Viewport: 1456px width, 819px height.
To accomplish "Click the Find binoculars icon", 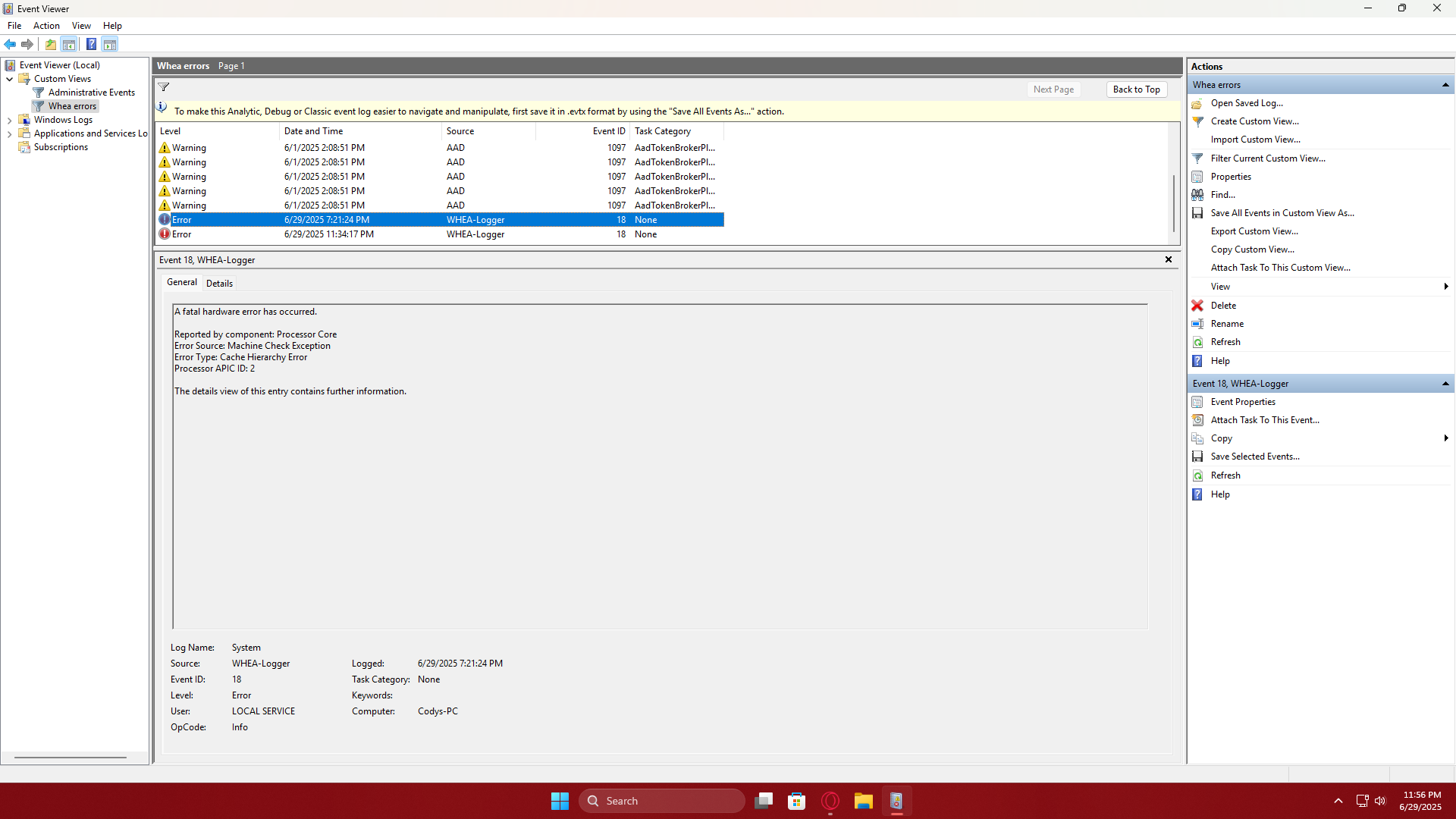I will tap(1197, 195).
